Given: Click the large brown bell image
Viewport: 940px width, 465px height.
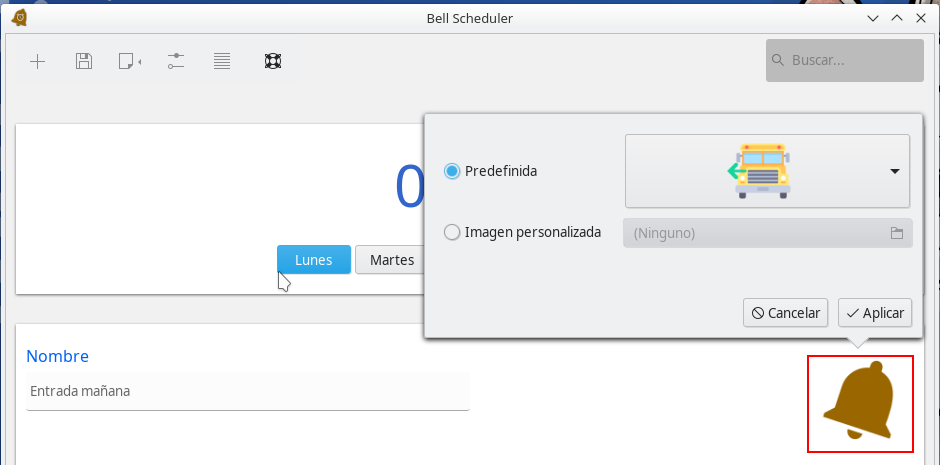Looking at the screenshot, I should [x=859, y=403].
